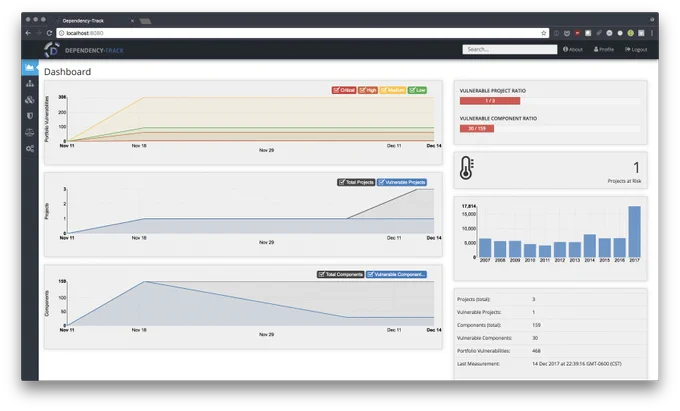Bookmark the page with the star icon

pos(543,33)
